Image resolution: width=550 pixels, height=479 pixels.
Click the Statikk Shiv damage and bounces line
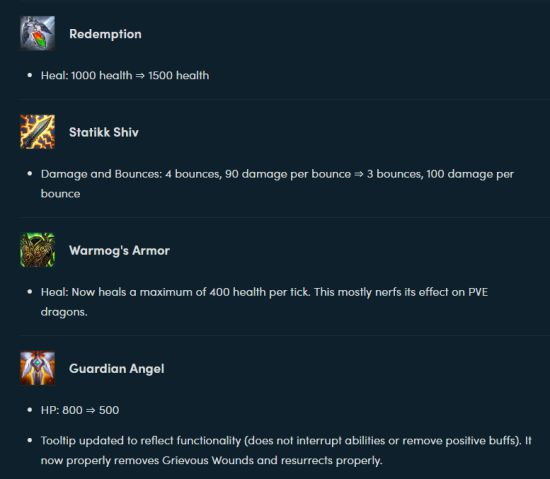[x=277, y=184]
